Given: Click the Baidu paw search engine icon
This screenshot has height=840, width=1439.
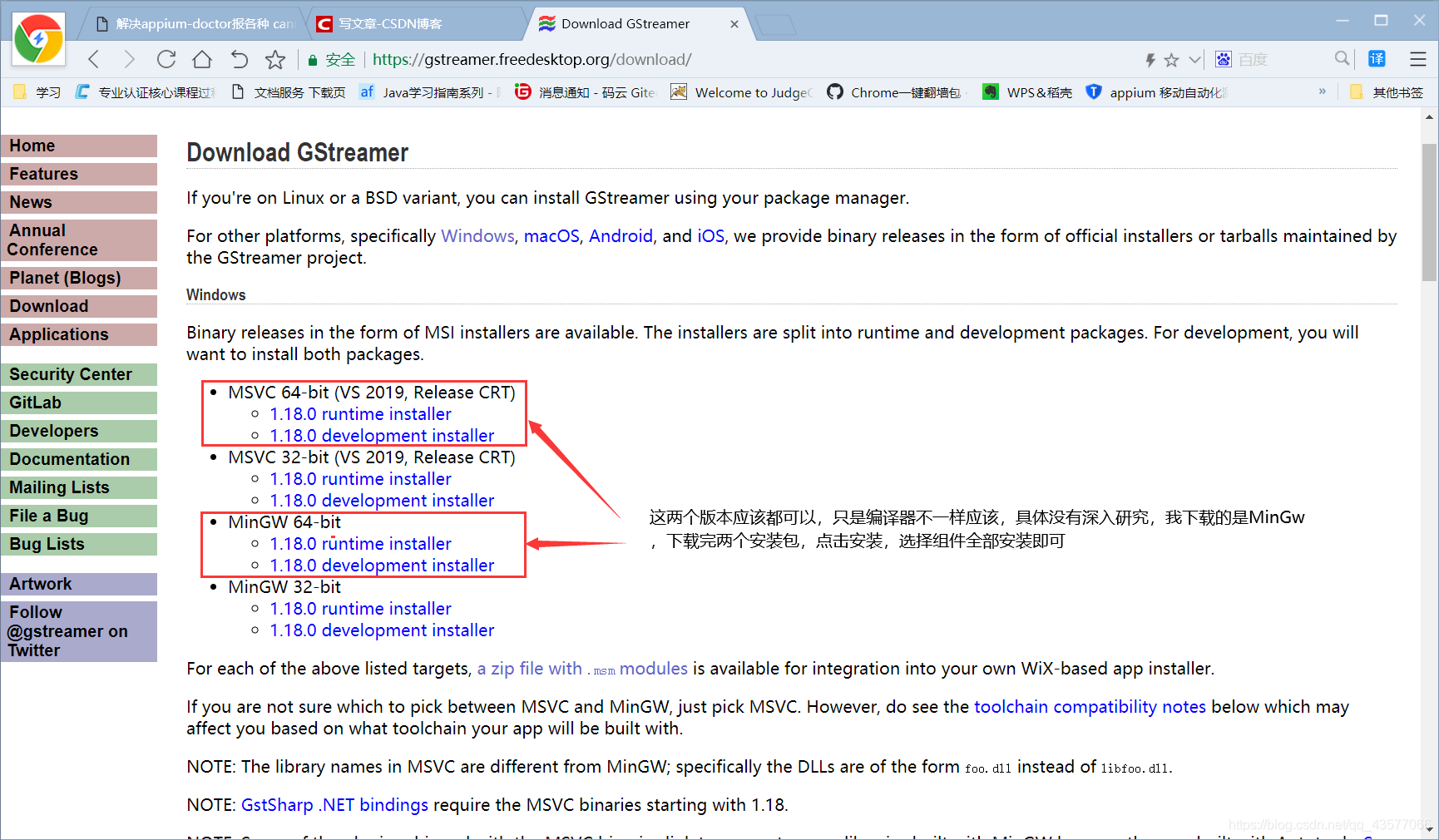Looking at the screenshot, I should 1224,59.
